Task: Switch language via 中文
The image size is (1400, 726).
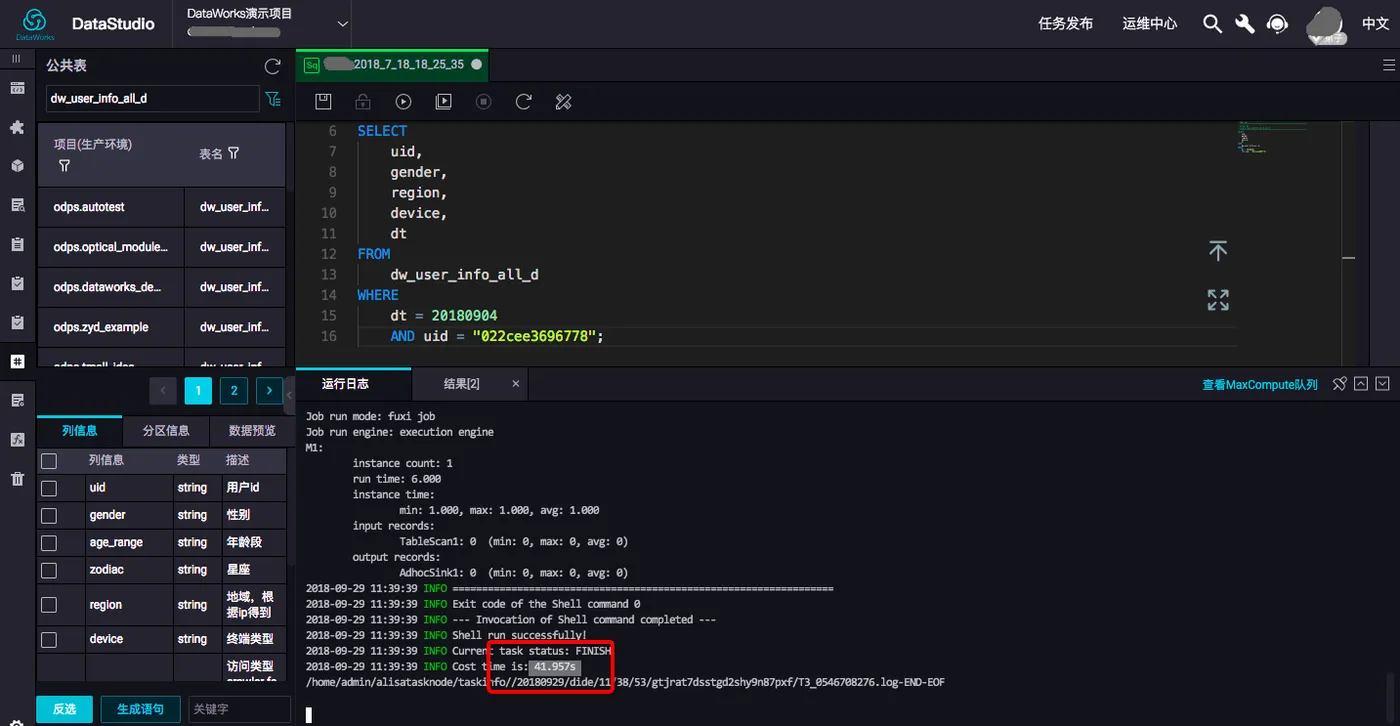Action: (1375, 24)
